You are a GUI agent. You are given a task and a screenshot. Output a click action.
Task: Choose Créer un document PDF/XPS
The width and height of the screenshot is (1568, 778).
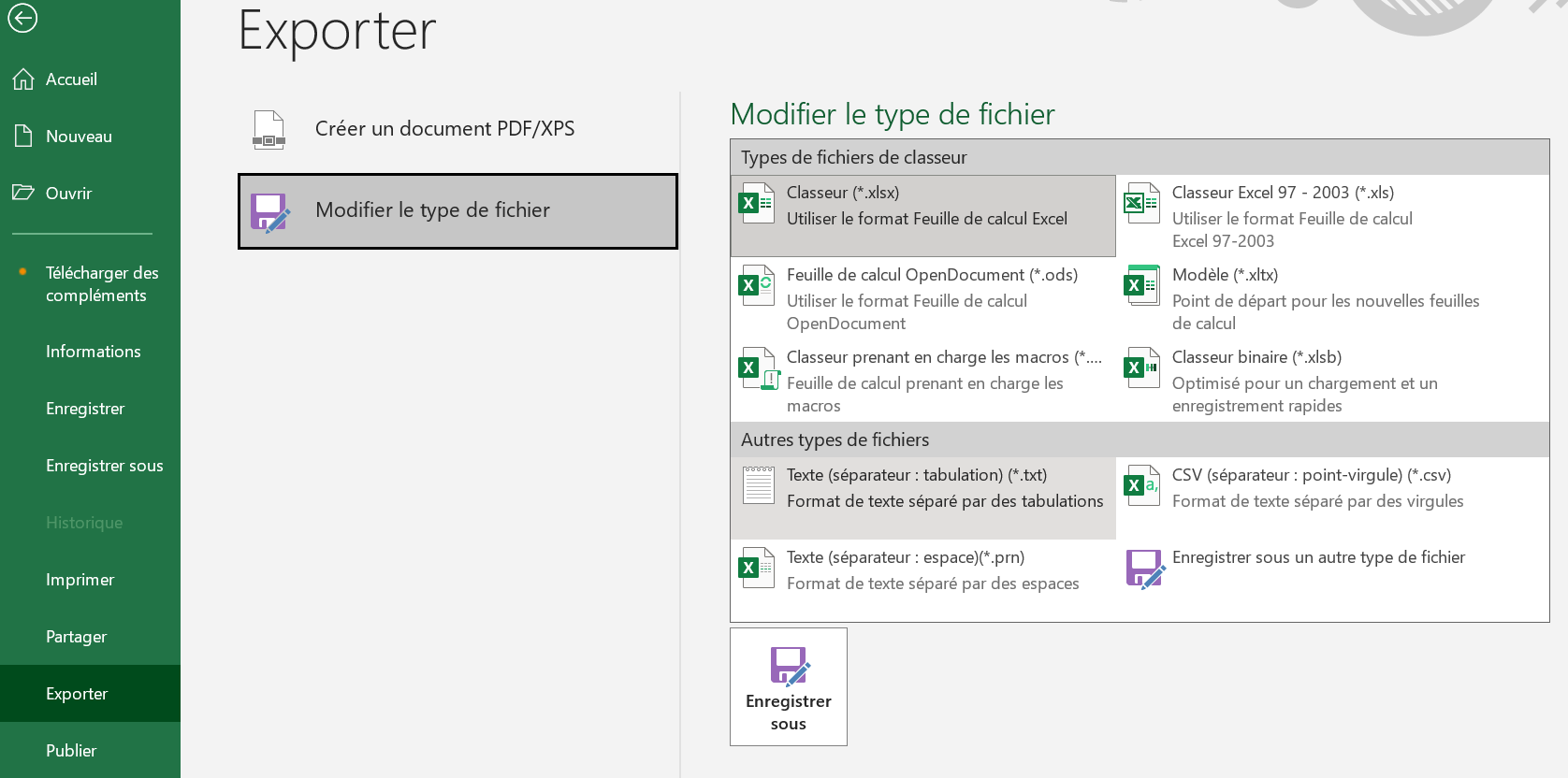[x=457, y=129]
